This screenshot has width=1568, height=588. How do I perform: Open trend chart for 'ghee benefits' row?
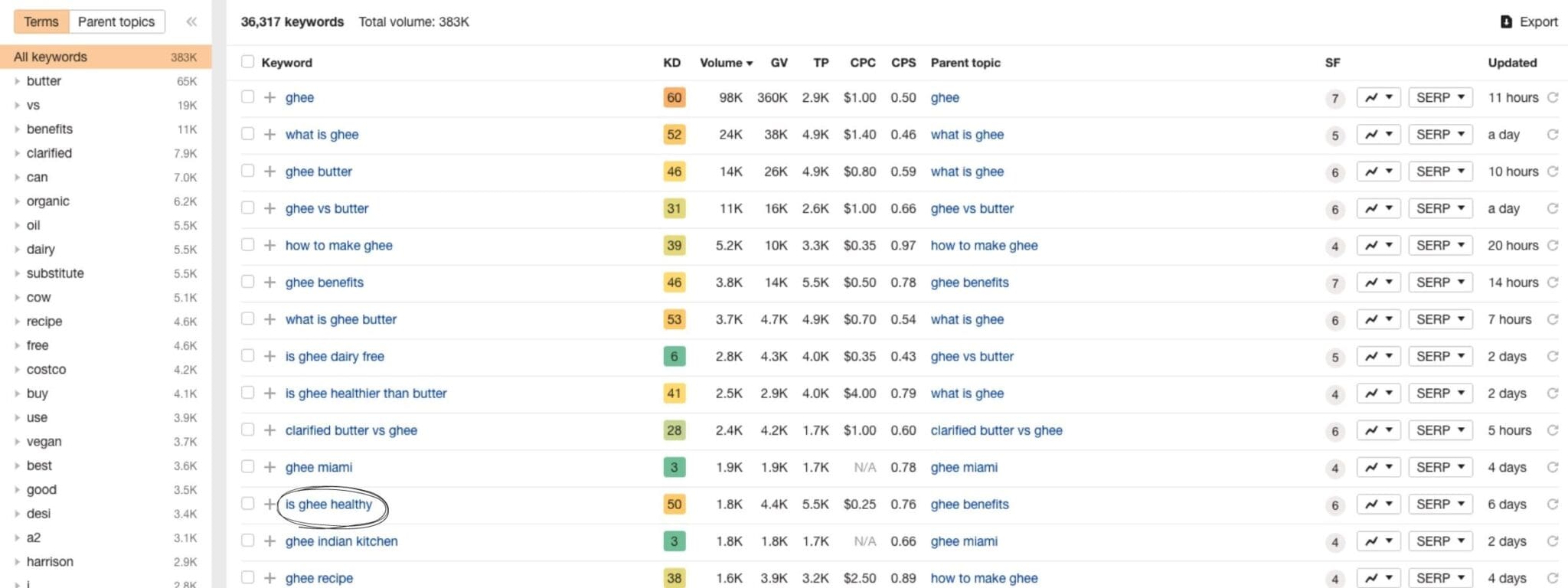point(1378,283)
